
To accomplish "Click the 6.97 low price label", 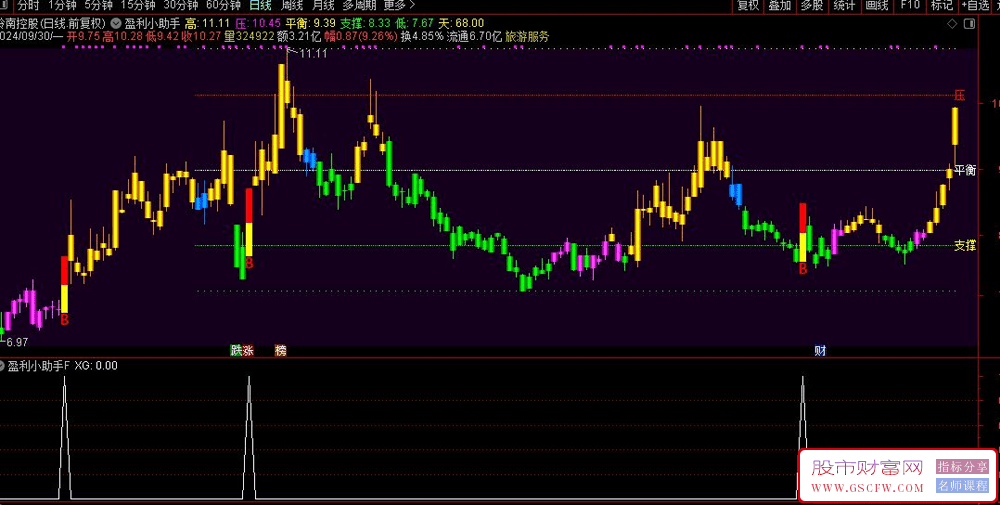I will click(17, 342).
